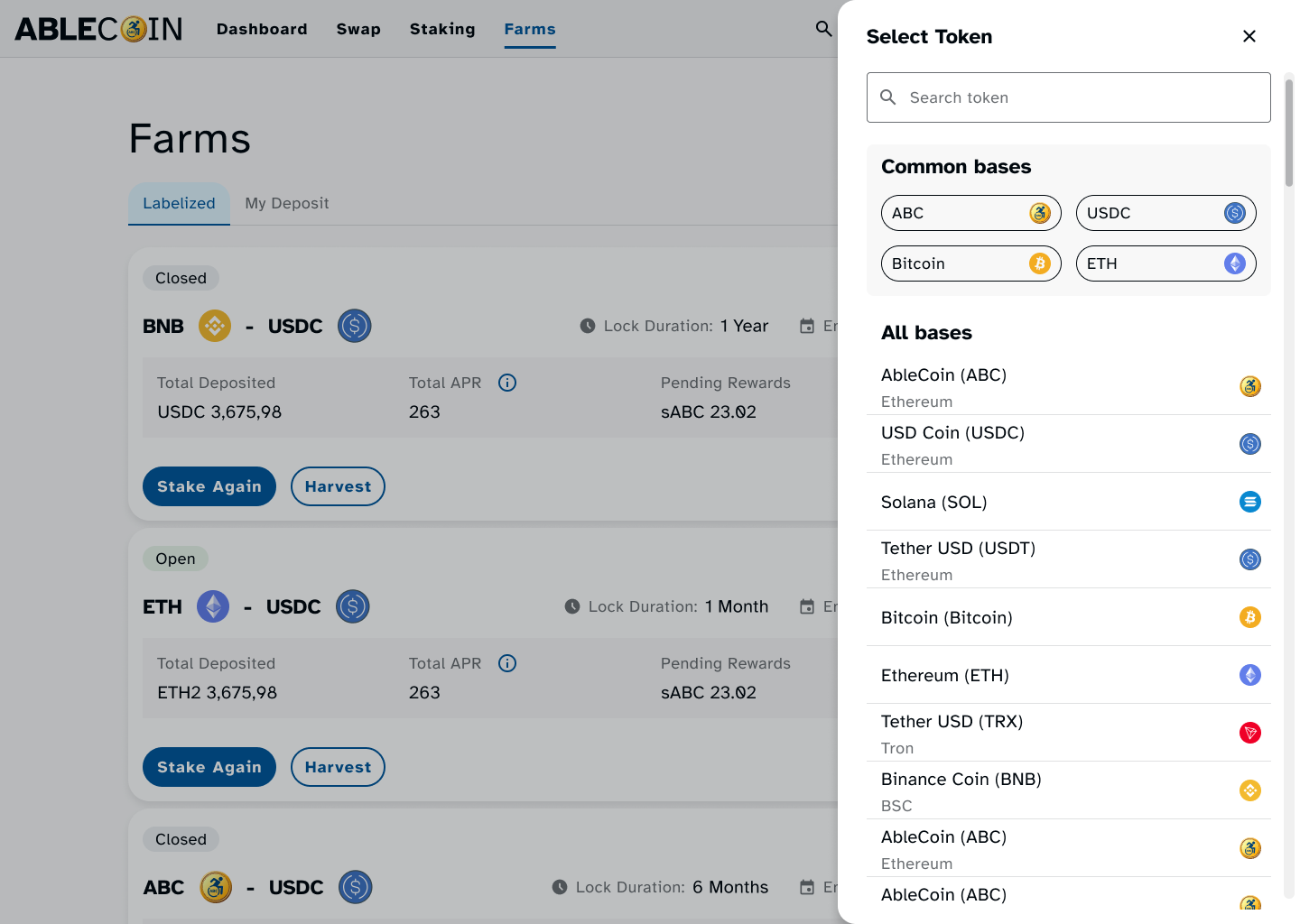Close the Select Token panel
The width and height of the screenshot is (1300, 924).
pyautogui.click(x=1249, y=36)
